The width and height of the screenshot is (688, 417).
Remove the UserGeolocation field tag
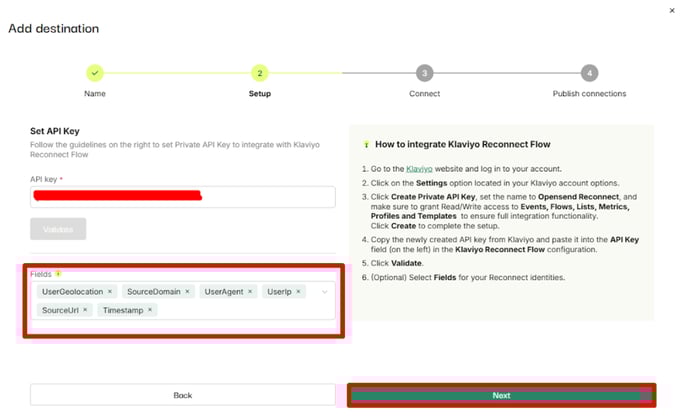point(110,291)
